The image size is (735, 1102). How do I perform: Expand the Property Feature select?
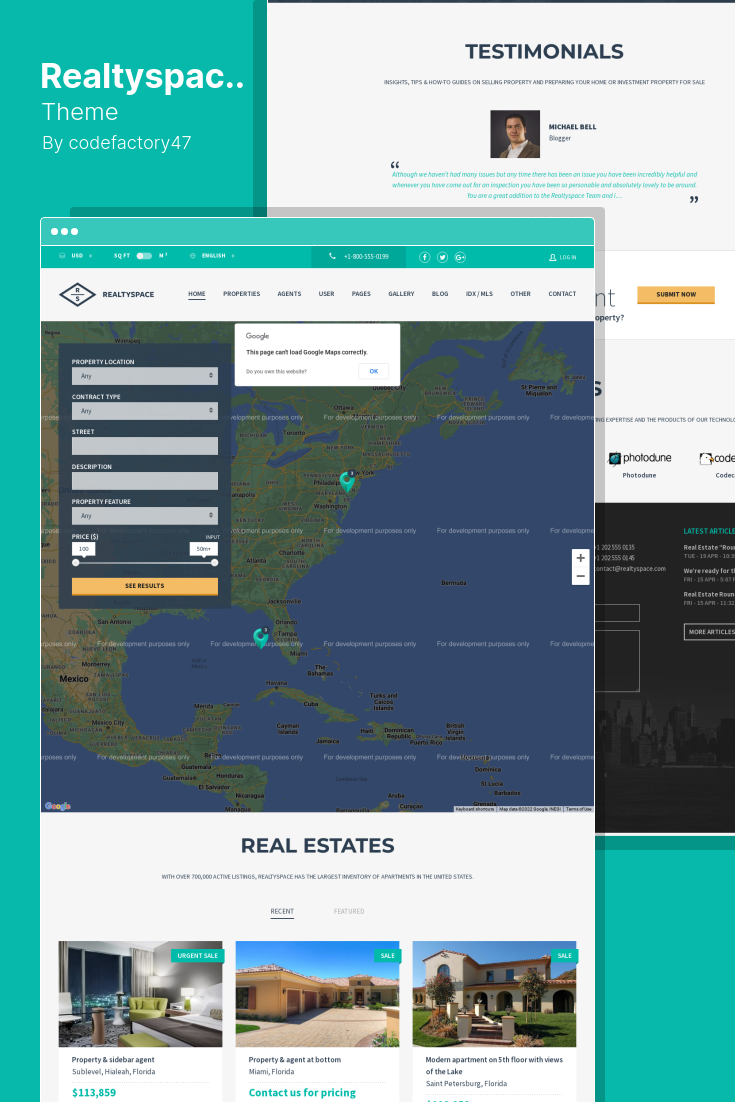tap(145, 516)
